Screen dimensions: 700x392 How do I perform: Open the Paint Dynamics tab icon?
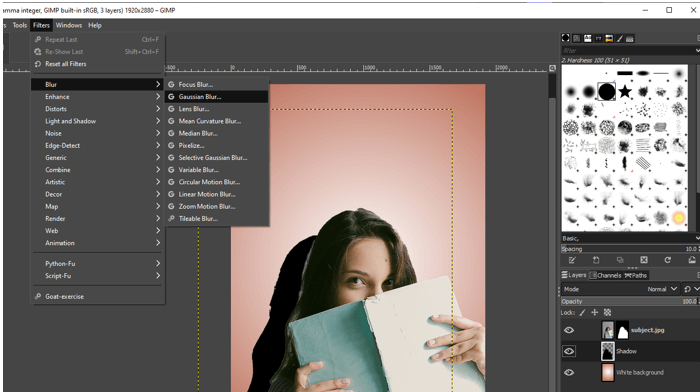pyautogui.click(x=620, y=38)
